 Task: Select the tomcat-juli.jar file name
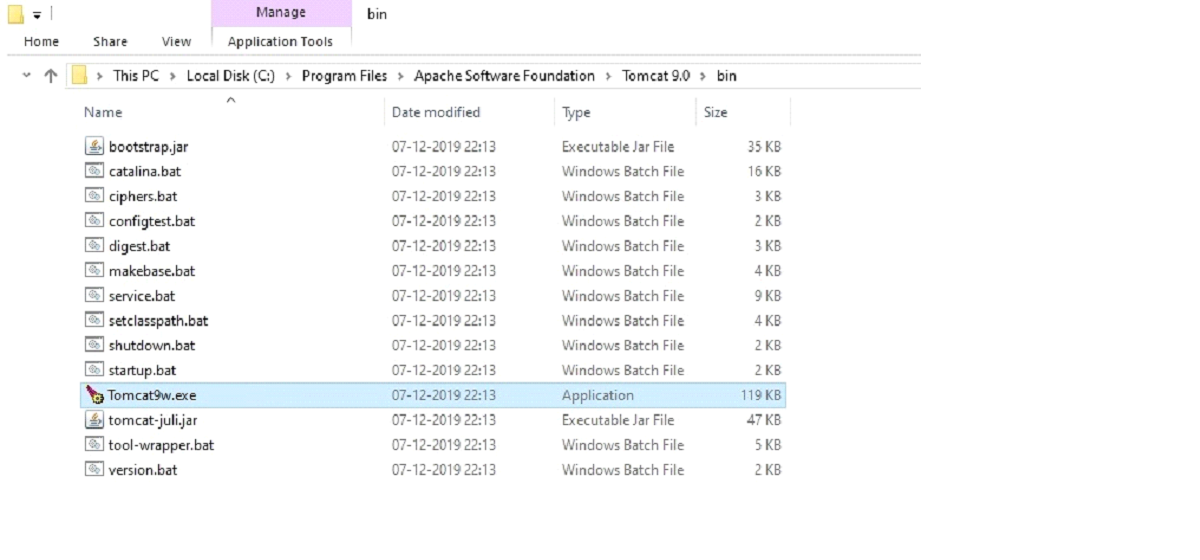(155, 420)
